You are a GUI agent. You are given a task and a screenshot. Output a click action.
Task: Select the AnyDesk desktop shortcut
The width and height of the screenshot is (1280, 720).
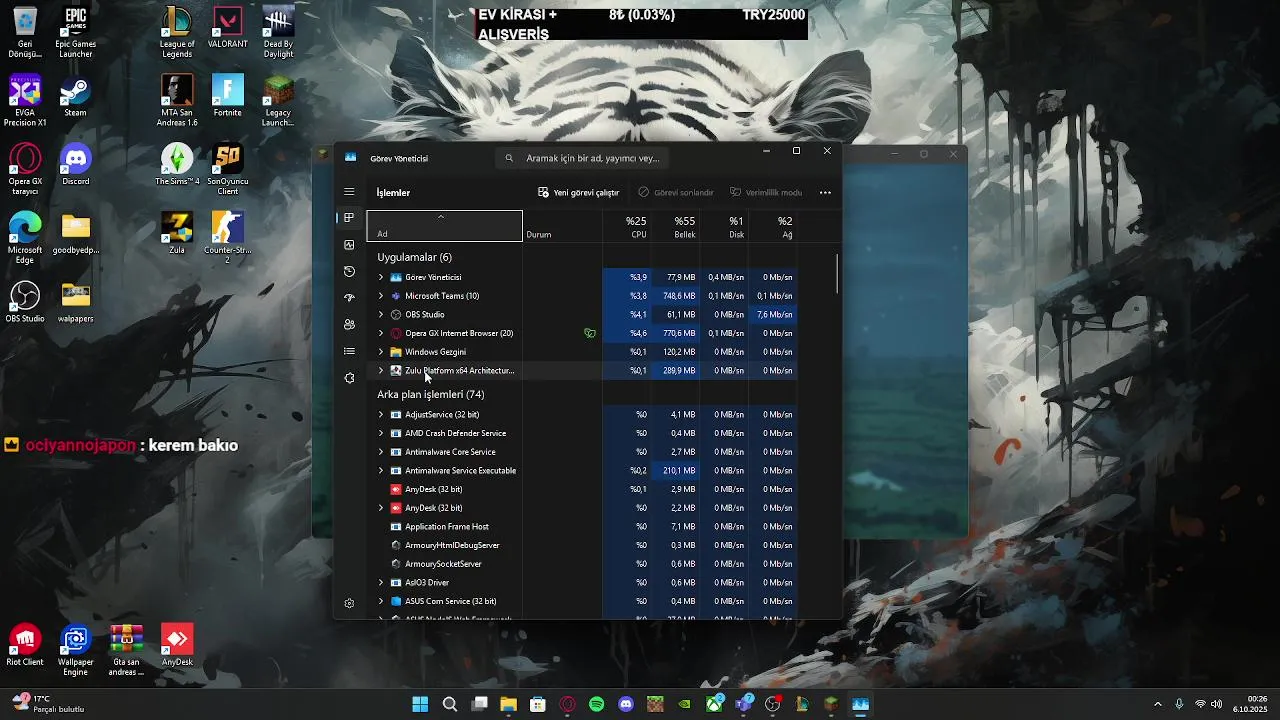[177, 645]
